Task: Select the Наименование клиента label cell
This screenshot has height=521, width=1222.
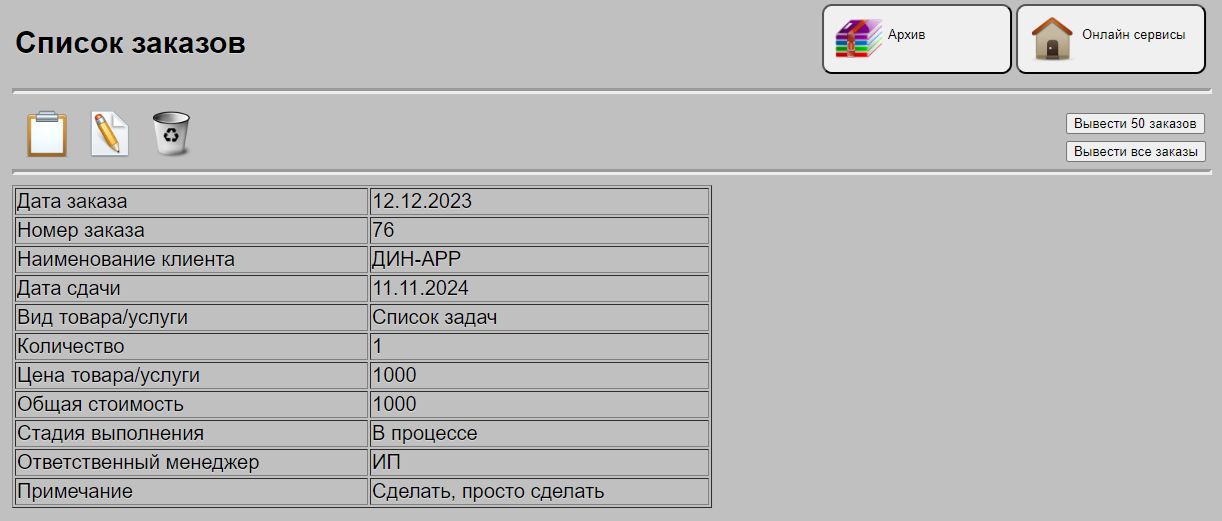Action: [x=192, y=259]
